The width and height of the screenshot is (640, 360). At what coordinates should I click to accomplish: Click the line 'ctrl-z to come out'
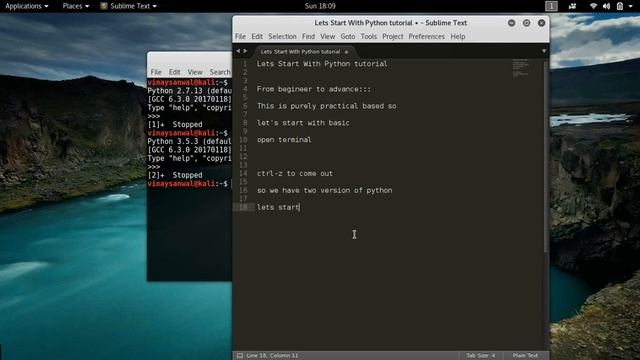click(x=295, y=173)
